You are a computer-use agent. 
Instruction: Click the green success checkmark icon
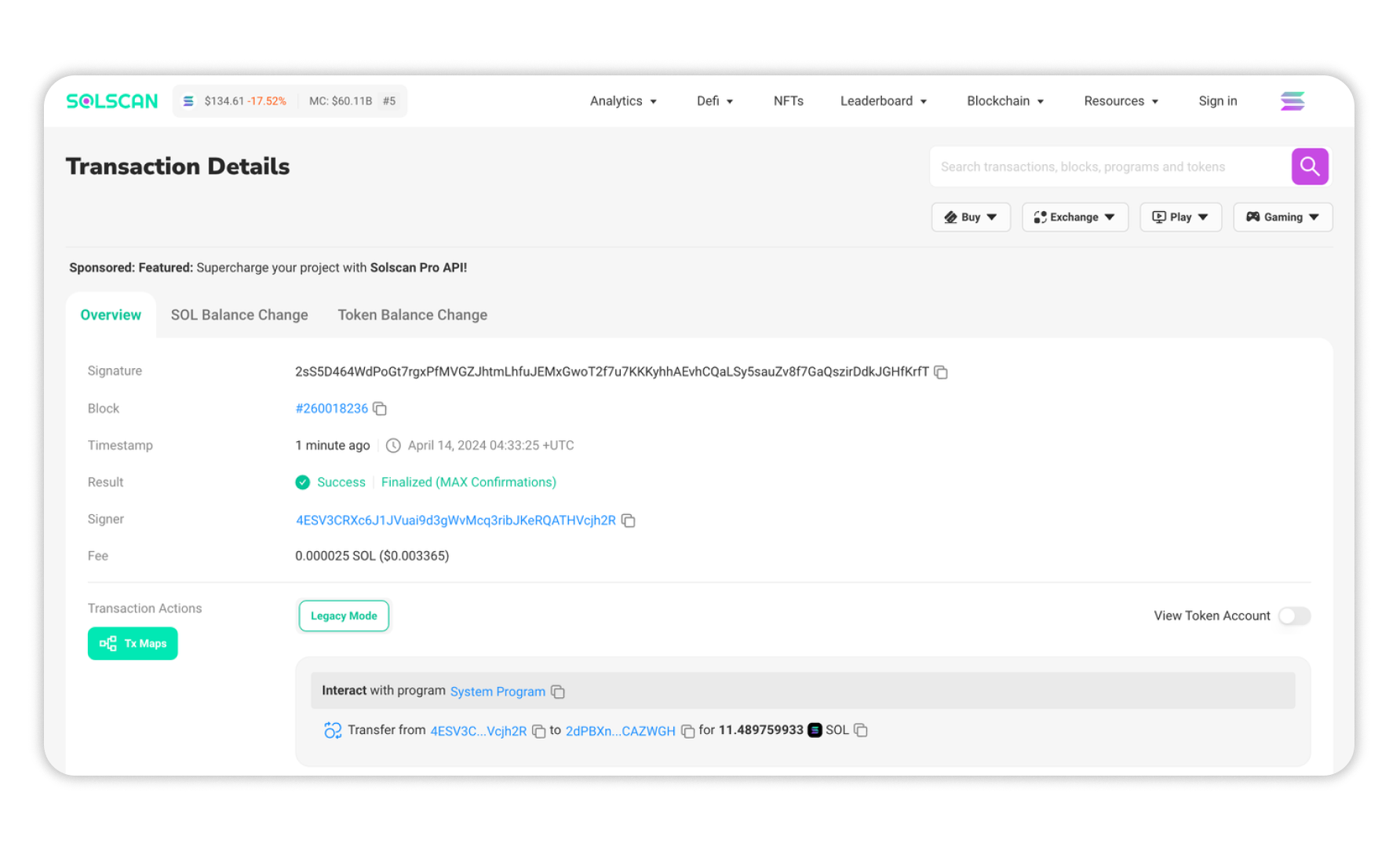[302, 482]
